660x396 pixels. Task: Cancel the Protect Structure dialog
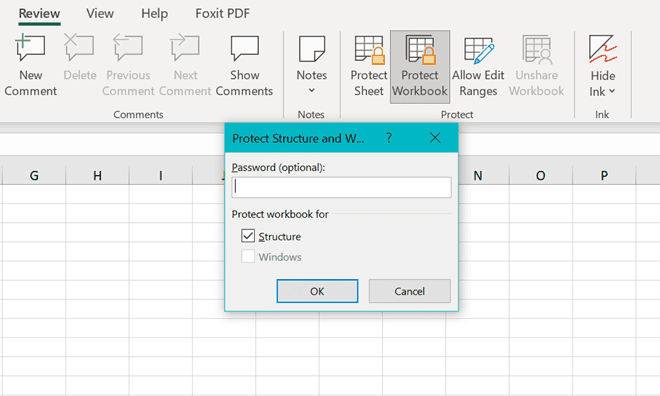click(410, 291)
